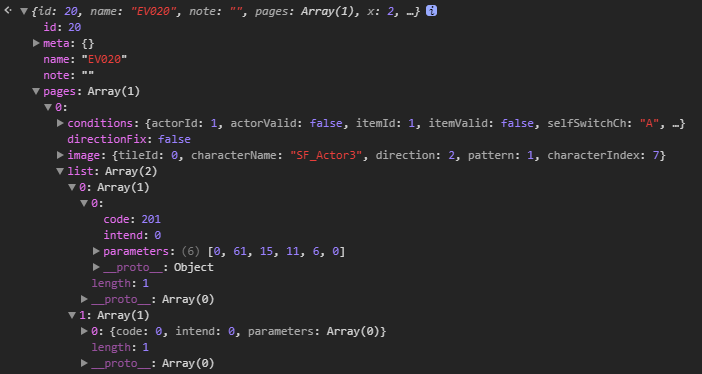This screenshot has height=374, width=702.
Task: Expand the __proto__: Object entry
Action: click(x=96, y=267)
